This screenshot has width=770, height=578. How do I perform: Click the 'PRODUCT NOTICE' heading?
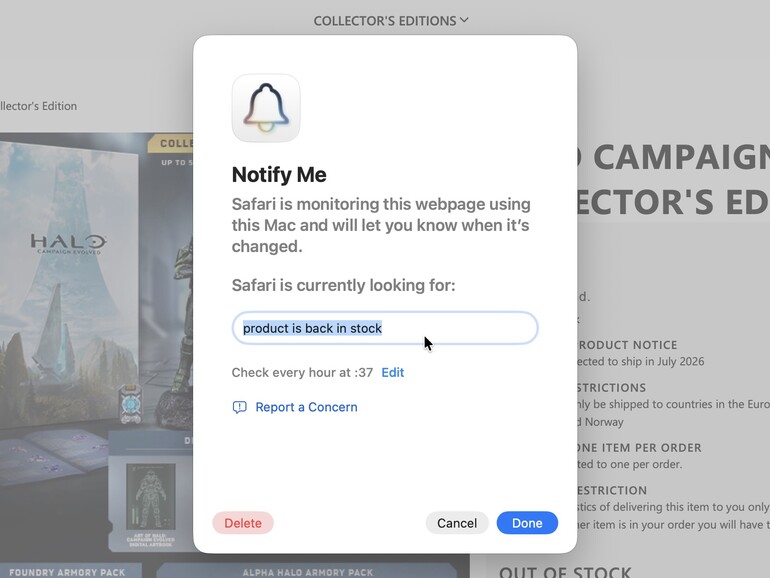(628, 345)
